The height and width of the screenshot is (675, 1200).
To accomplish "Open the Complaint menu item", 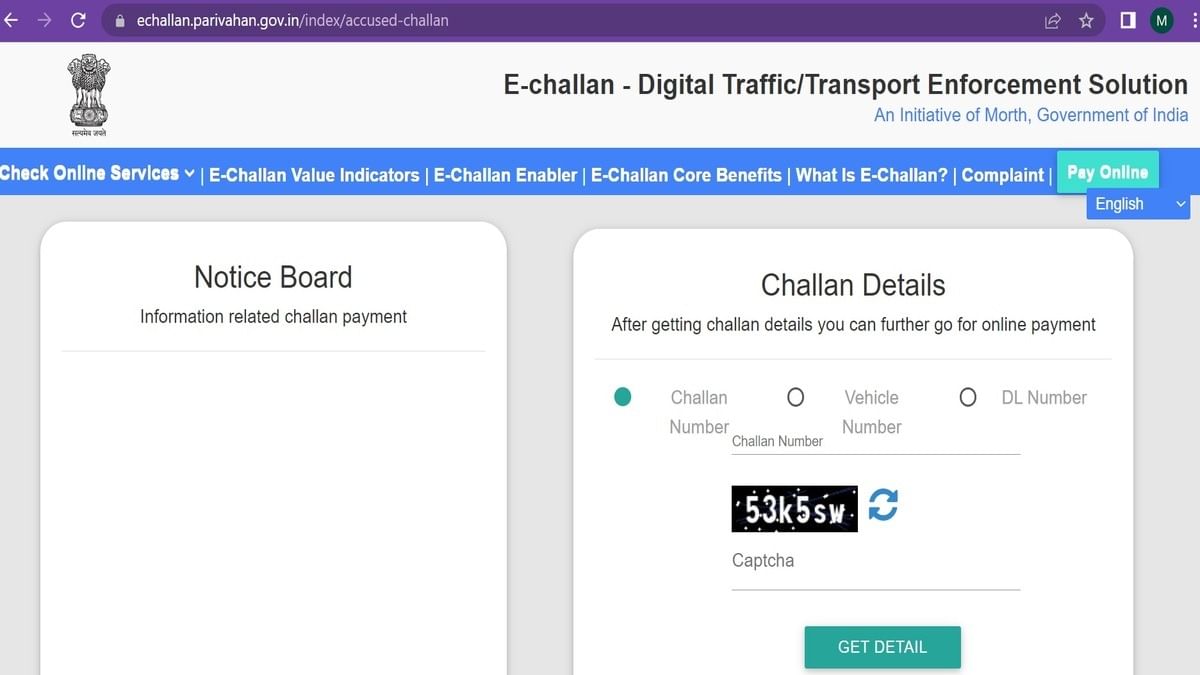I will 1002,175.
